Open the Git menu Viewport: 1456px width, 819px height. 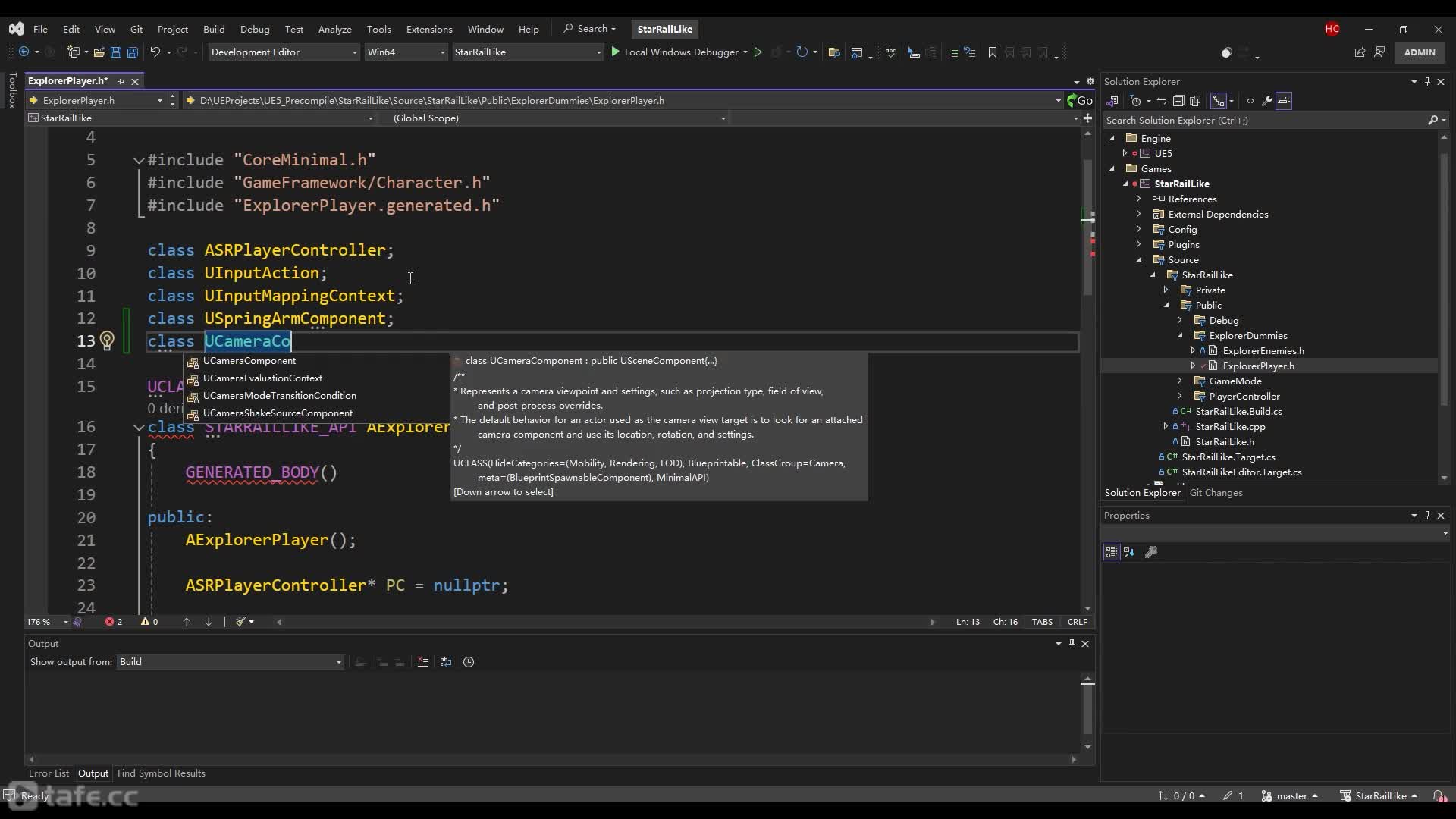136,29
